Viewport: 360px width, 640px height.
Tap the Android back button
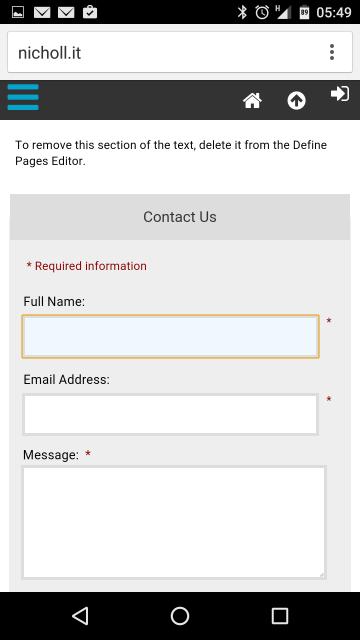(x=80, y=616)
